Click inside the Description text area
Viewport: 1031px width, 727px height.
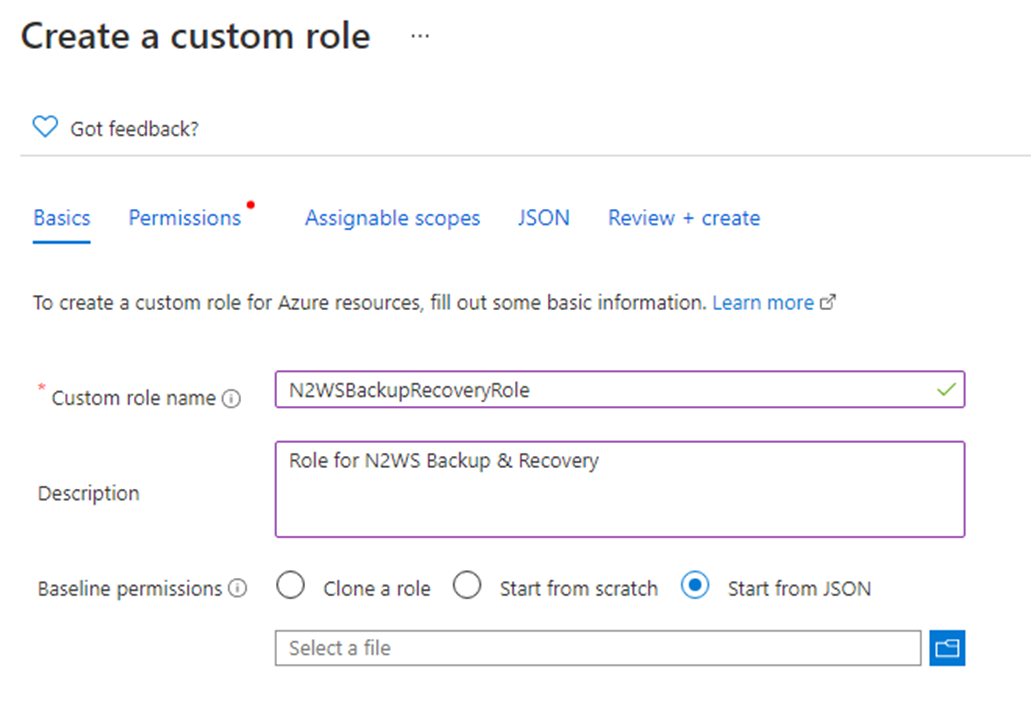[x=620, y=490]
